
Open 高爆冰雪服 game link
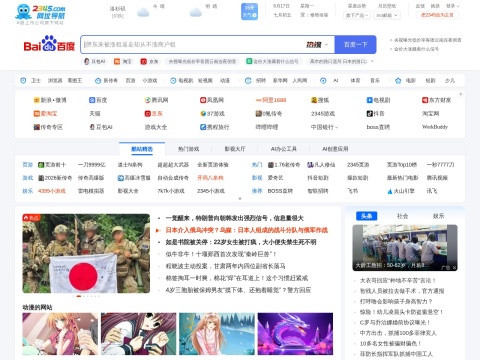pyautogui.click(x=134, y=178)
